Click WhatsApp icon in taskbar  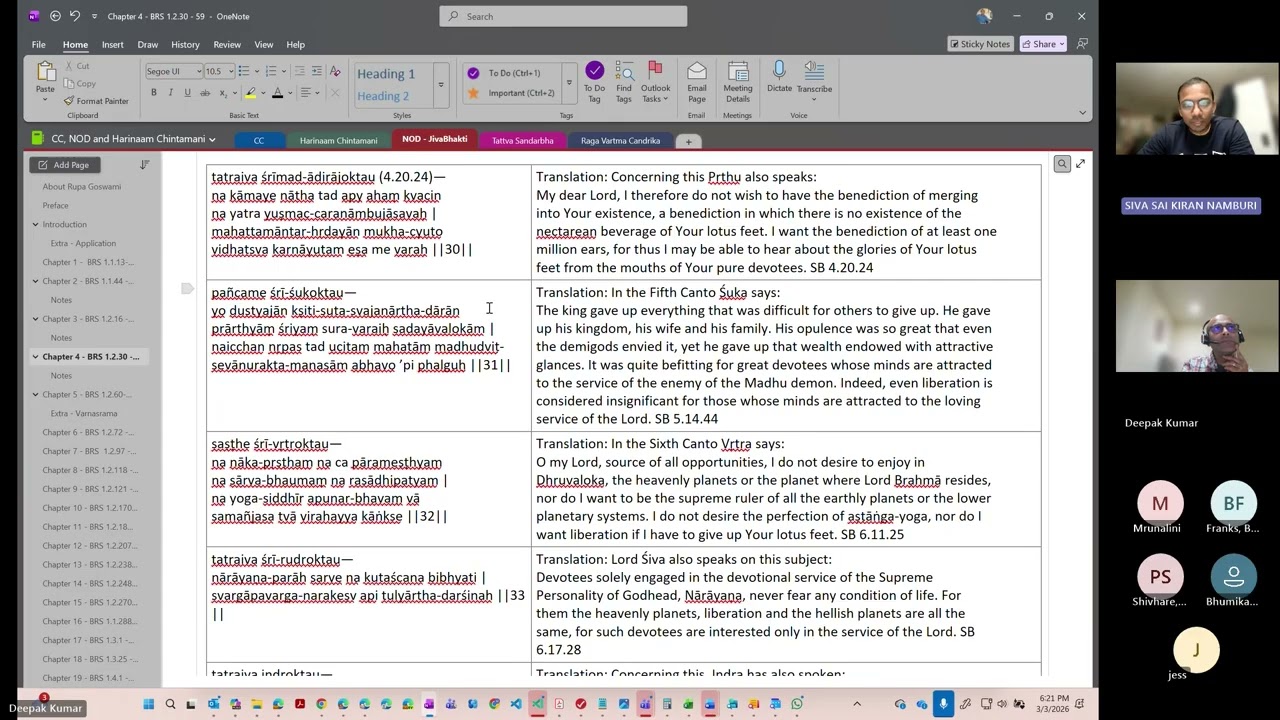pos(797,704)
